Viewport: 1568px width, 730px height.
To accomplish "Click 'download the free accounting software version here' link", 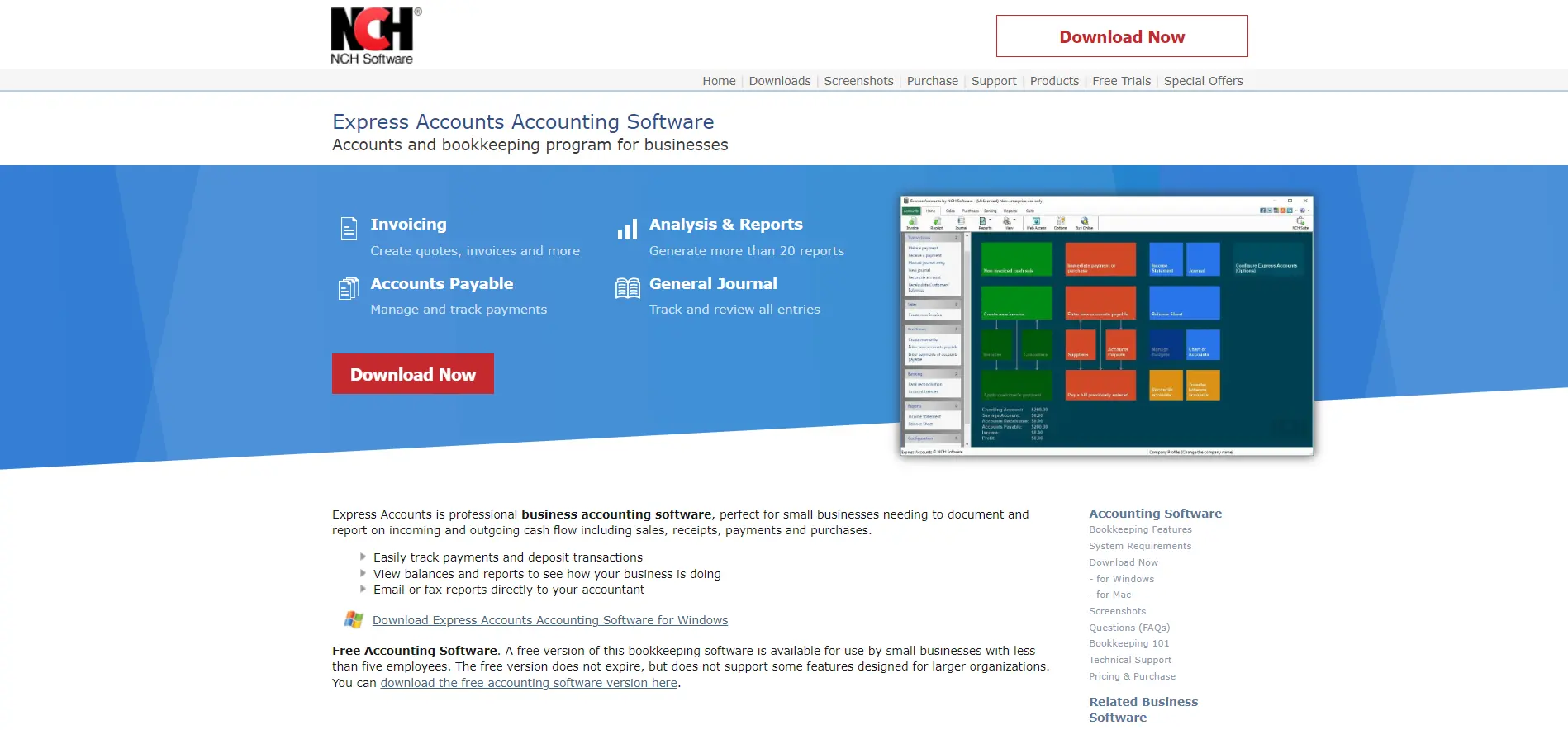I will tap(529, 683).
